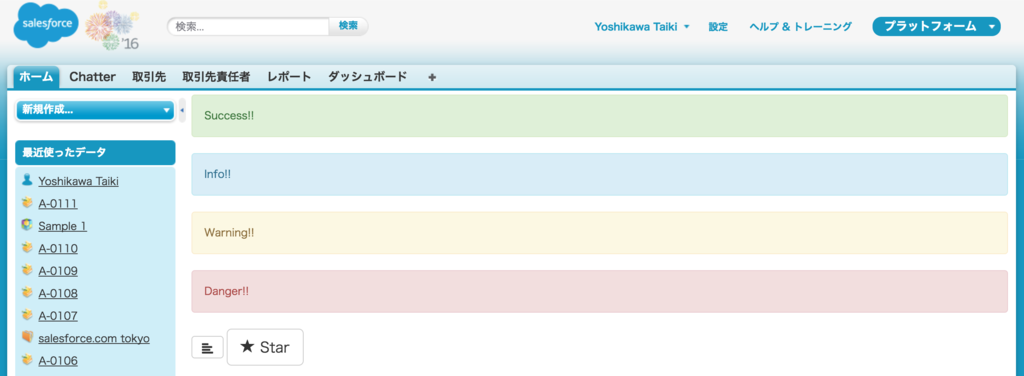Click the blue Info!! alert
1024x376 pixels.
600,174
